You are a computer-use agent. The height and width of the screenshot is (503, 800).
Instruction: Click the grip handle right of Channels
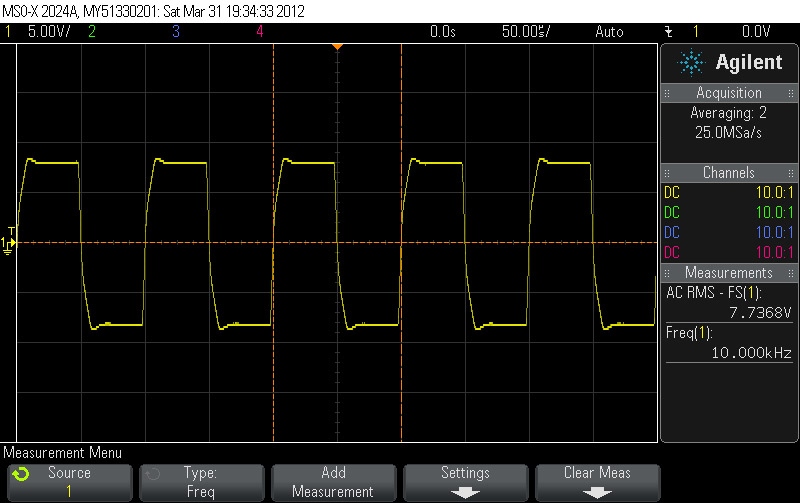pyautogui.click(x=791, y=173)
